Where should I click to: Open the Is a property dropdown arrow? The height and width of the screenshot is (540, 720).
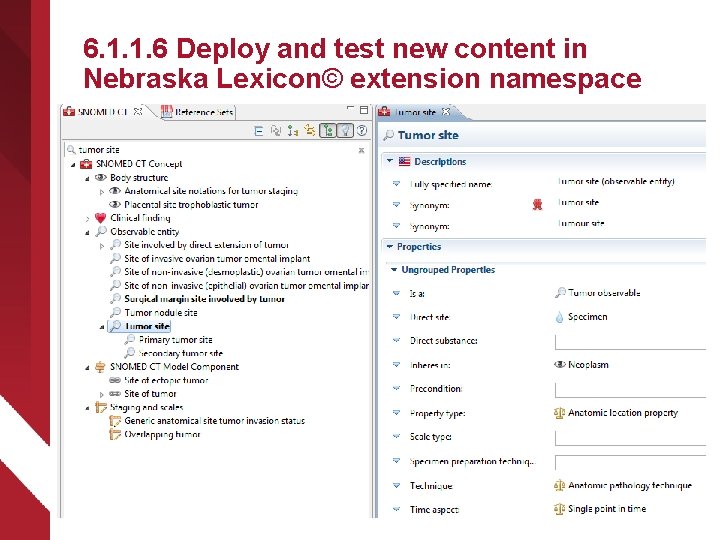click(396, 293)
